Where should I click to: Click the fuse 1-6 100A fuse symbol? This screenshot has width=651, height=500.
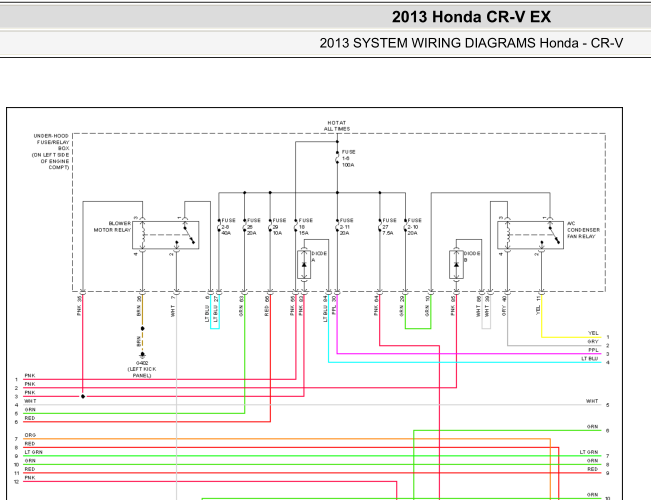pyautogui.click(x=337, y=157)
